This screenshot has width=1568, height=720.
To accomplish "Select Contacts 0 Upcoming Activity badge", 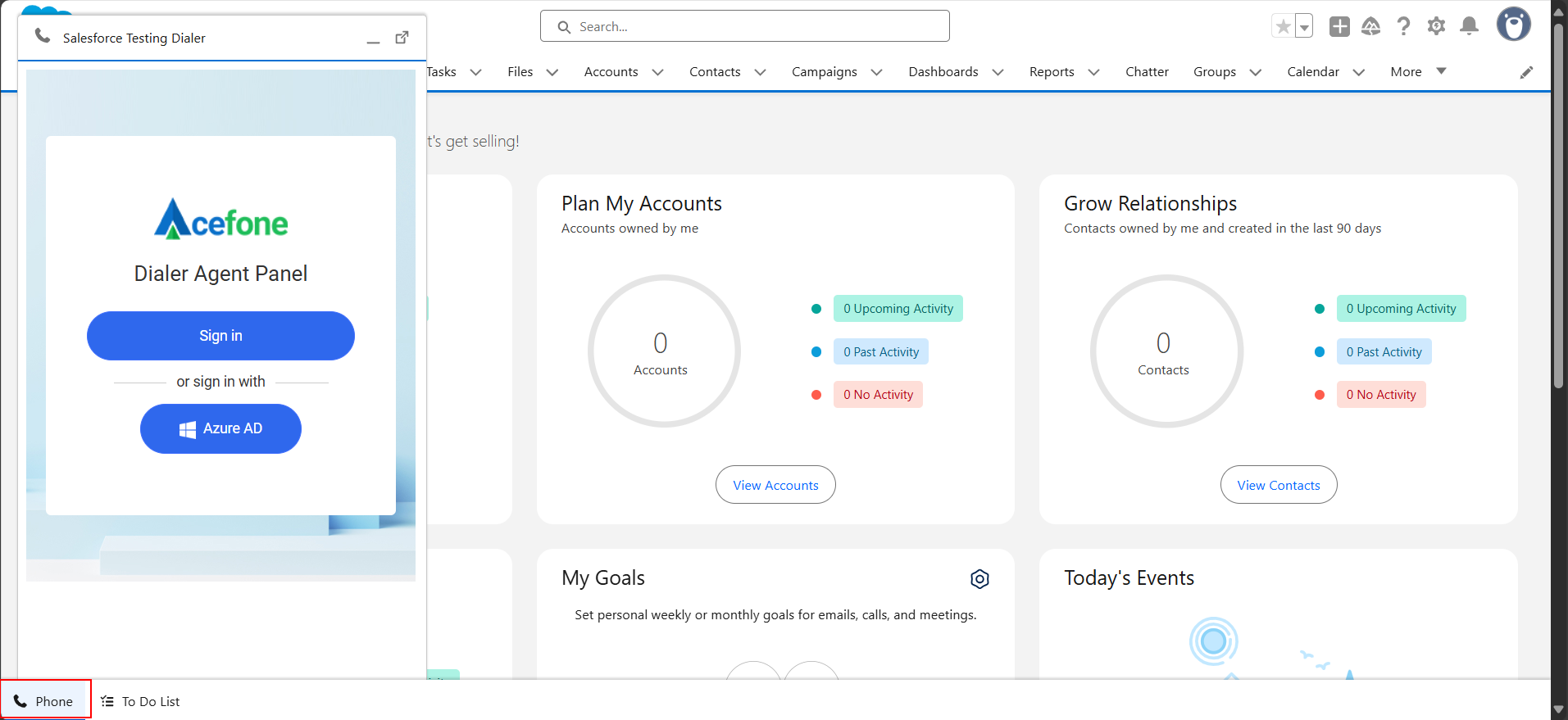I will click(1401, 309).
